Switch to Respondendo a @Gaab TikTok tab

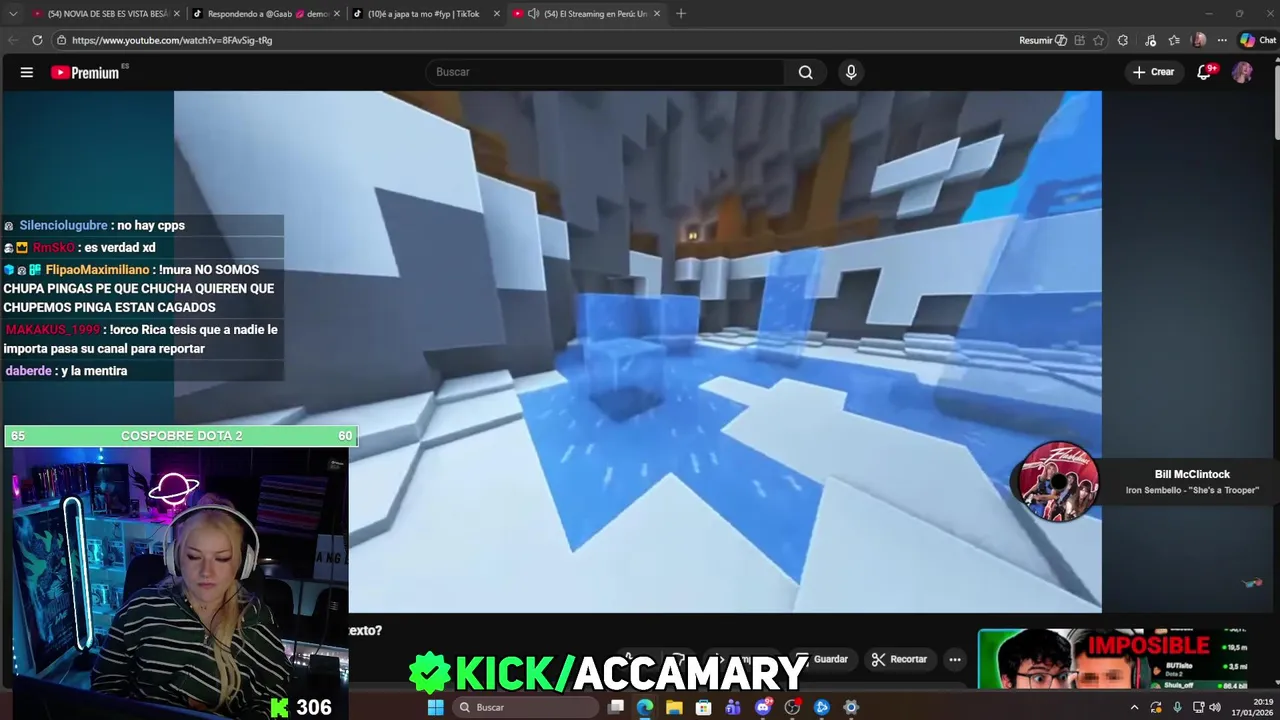click(x=265, y=14)
